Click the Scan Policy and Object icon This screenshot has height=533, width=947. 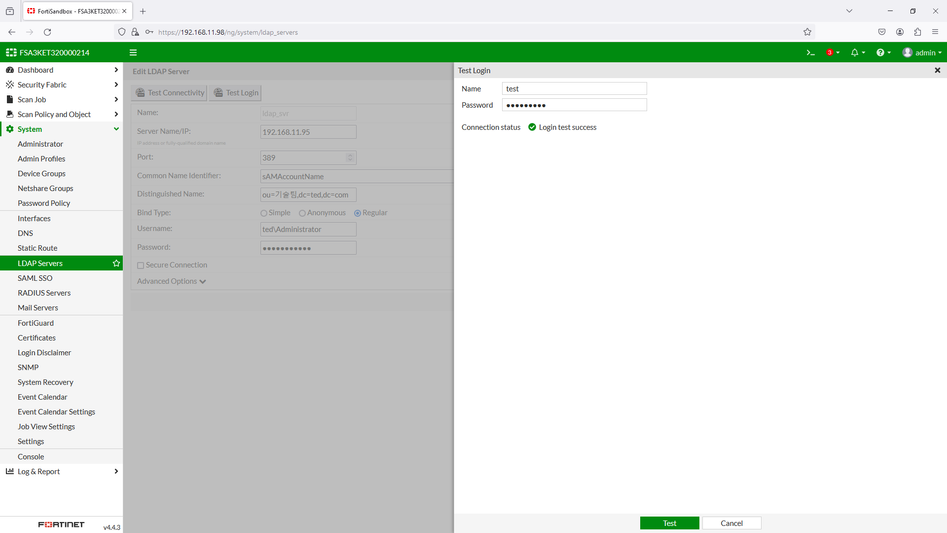pyautogui.click(x=10, y=114)
